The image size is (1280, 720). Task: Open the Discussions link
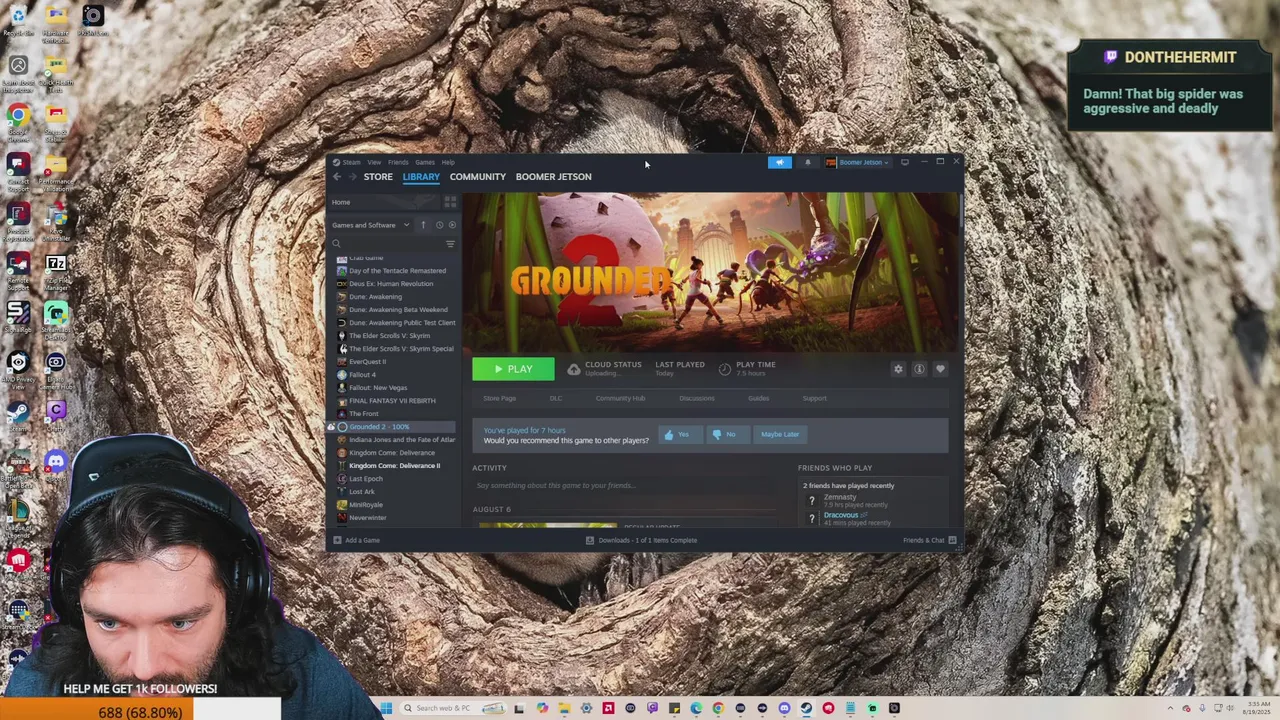pos(697,398)
